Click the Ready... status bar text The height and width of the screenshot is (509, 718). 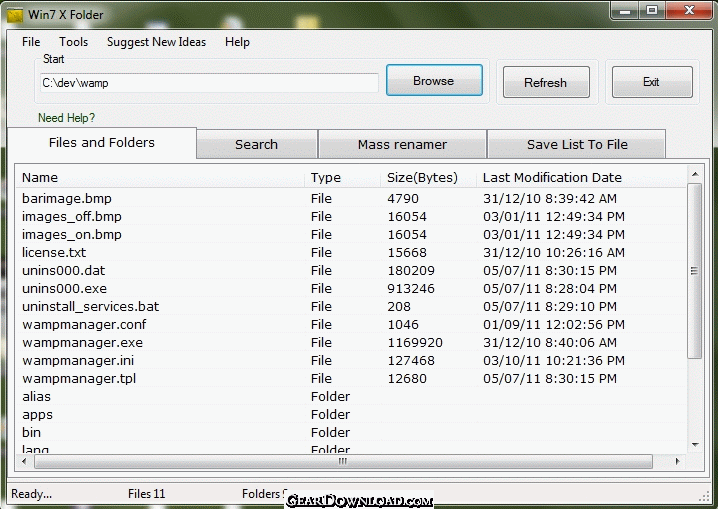32,494
